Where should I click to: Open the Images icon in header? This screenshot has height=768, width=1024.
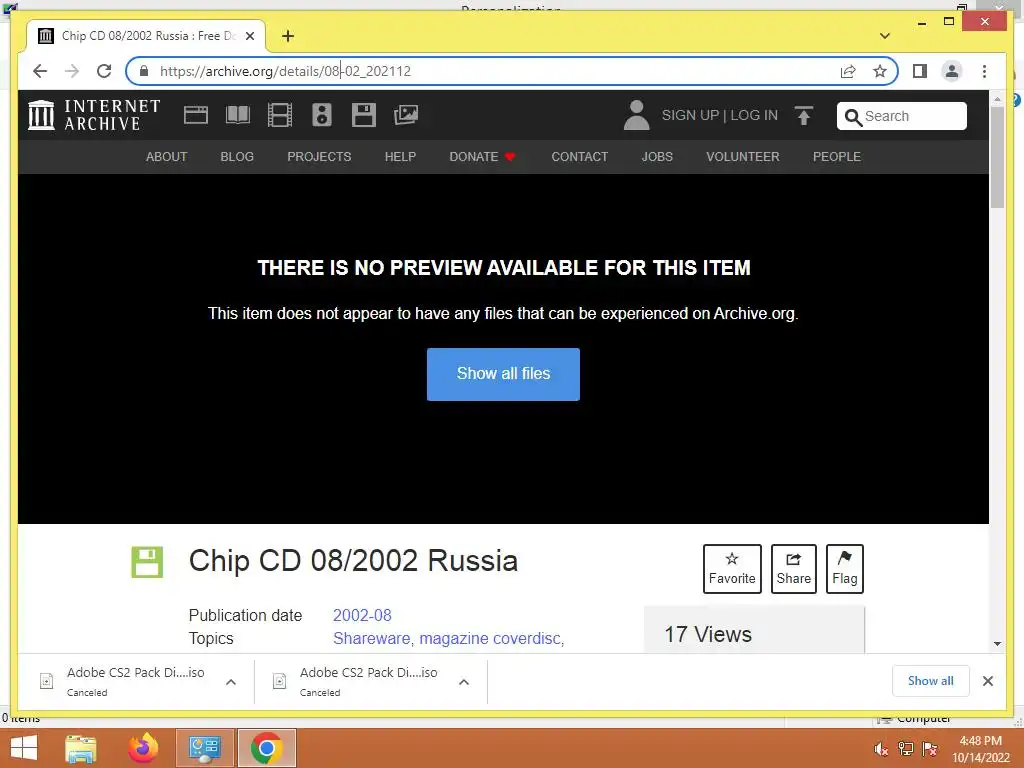(x=406, y=116)
